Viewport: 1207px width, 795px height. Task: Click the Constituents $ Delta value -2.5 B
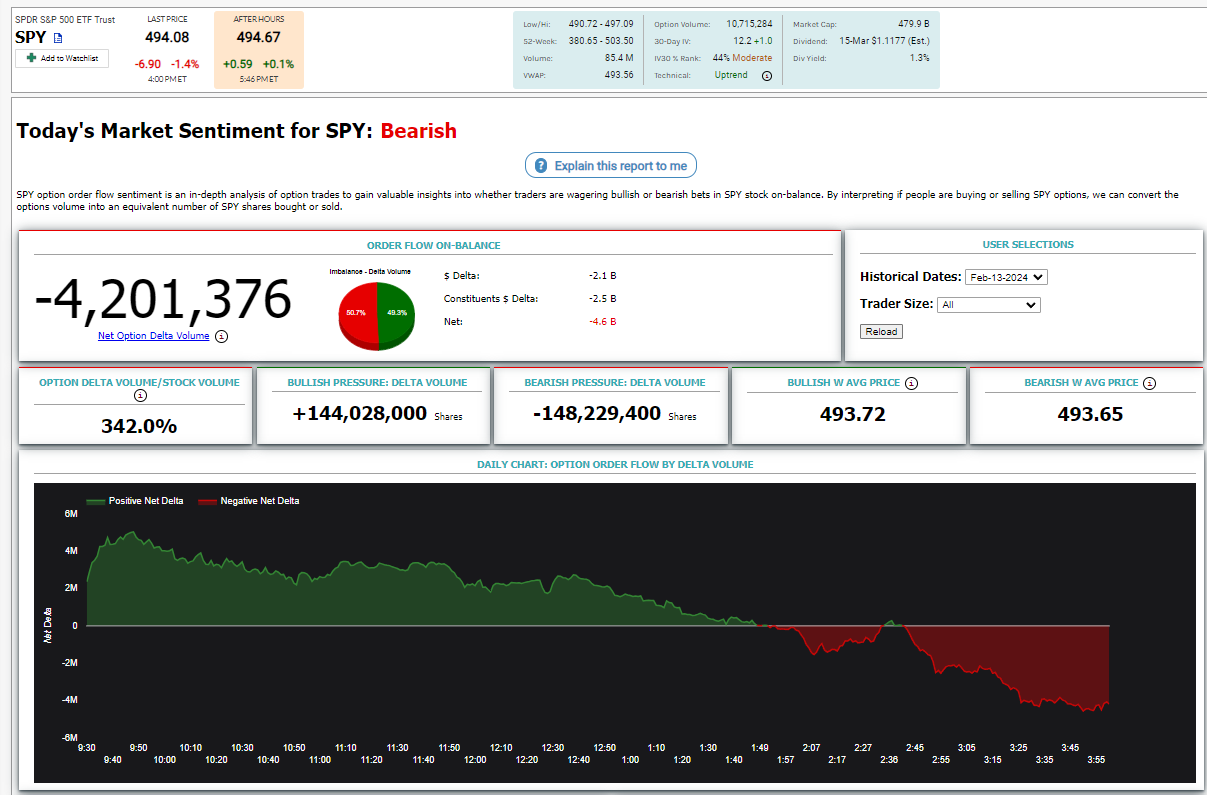pyautogui.click(x=603, y=298)
